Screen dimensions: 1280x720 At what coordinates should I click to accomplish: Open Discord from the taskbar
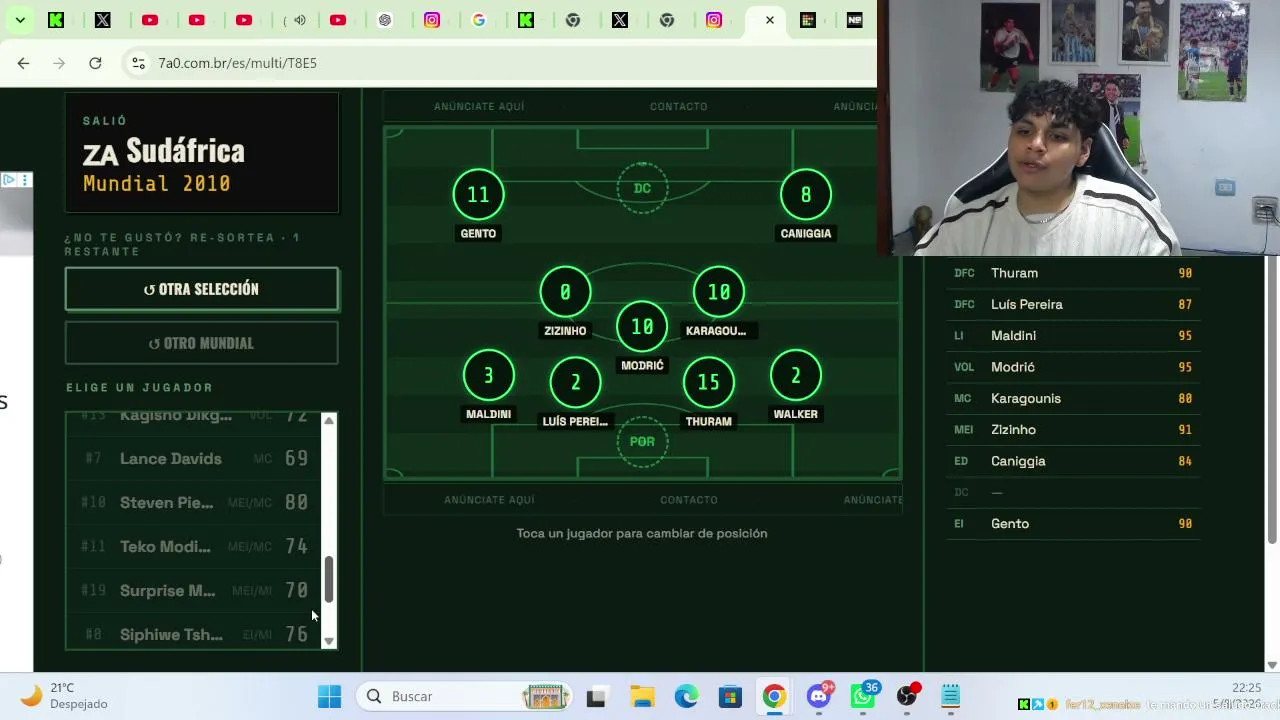click(x=819, y=696)
